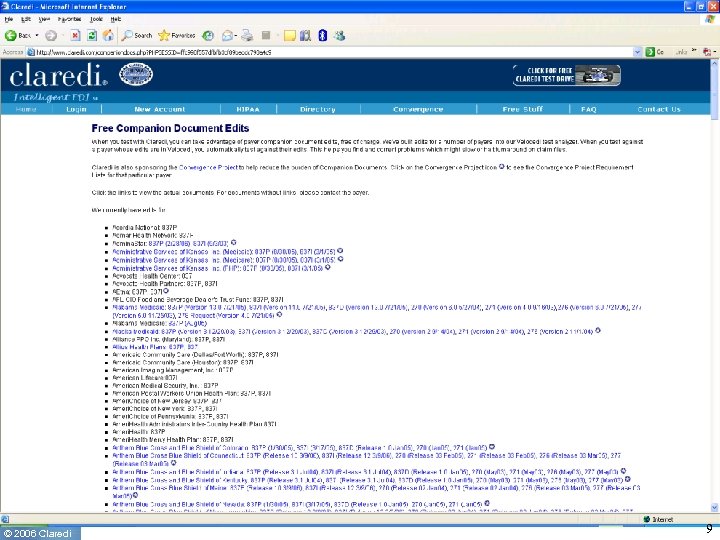Open the FAQ navigation tab
The height and width of the screenshot is (540, 720).
tap(589, 109)
